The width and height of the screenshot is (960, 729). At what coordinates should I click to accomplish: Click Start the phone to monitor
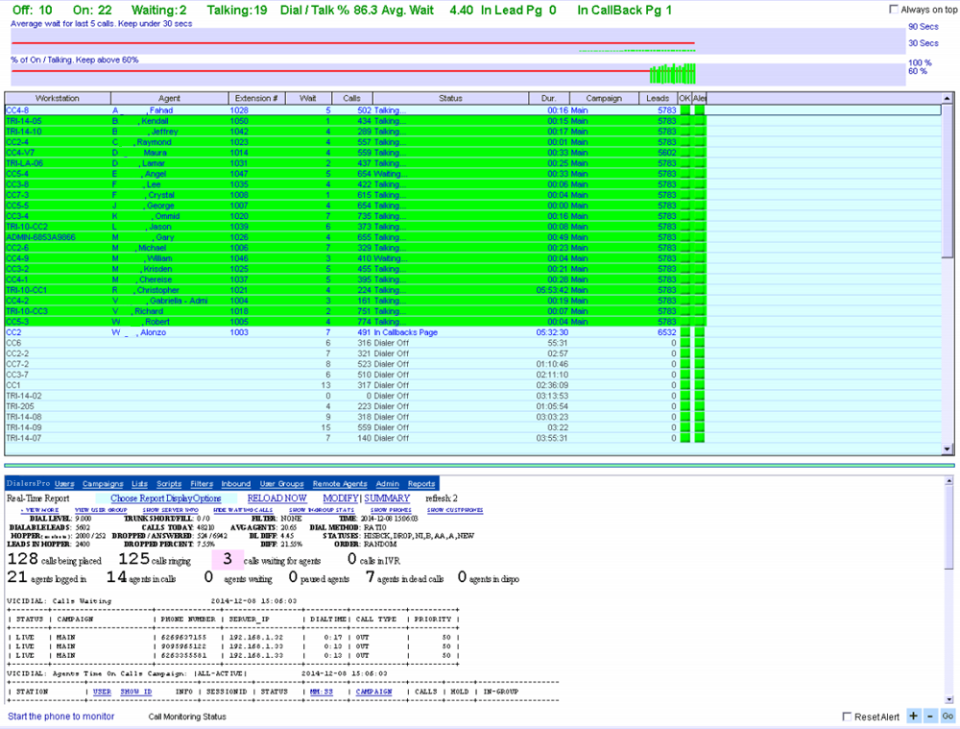click(x=61, y=716)
